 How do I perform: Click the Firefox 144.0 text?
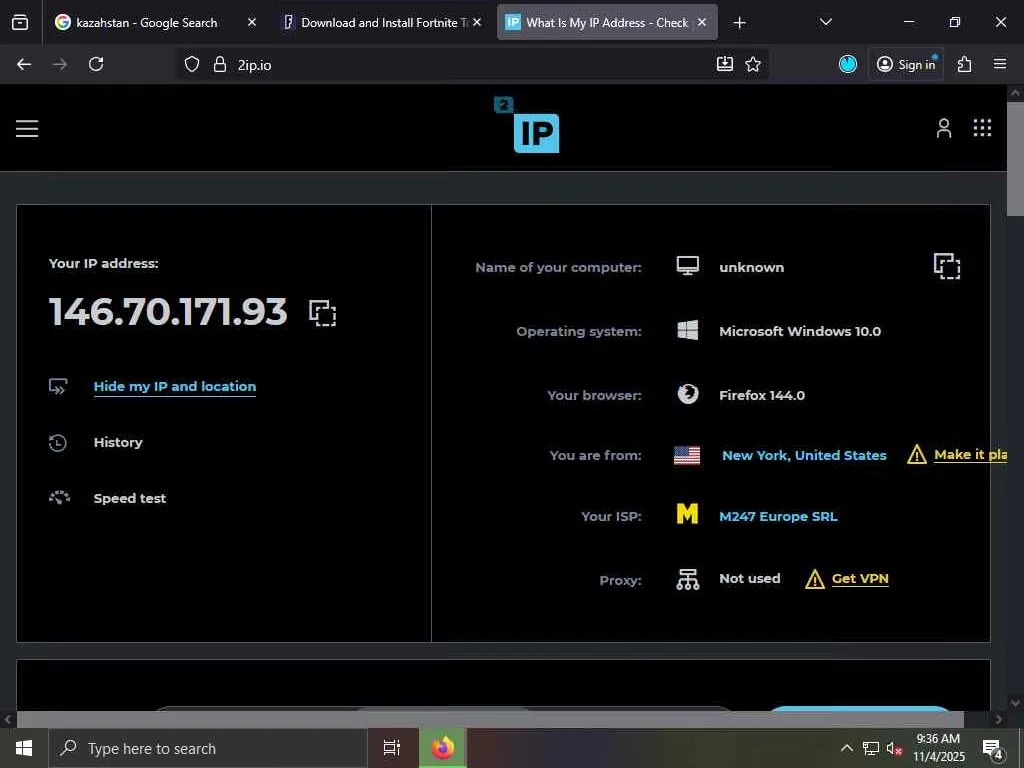click(x=761, y=395)
